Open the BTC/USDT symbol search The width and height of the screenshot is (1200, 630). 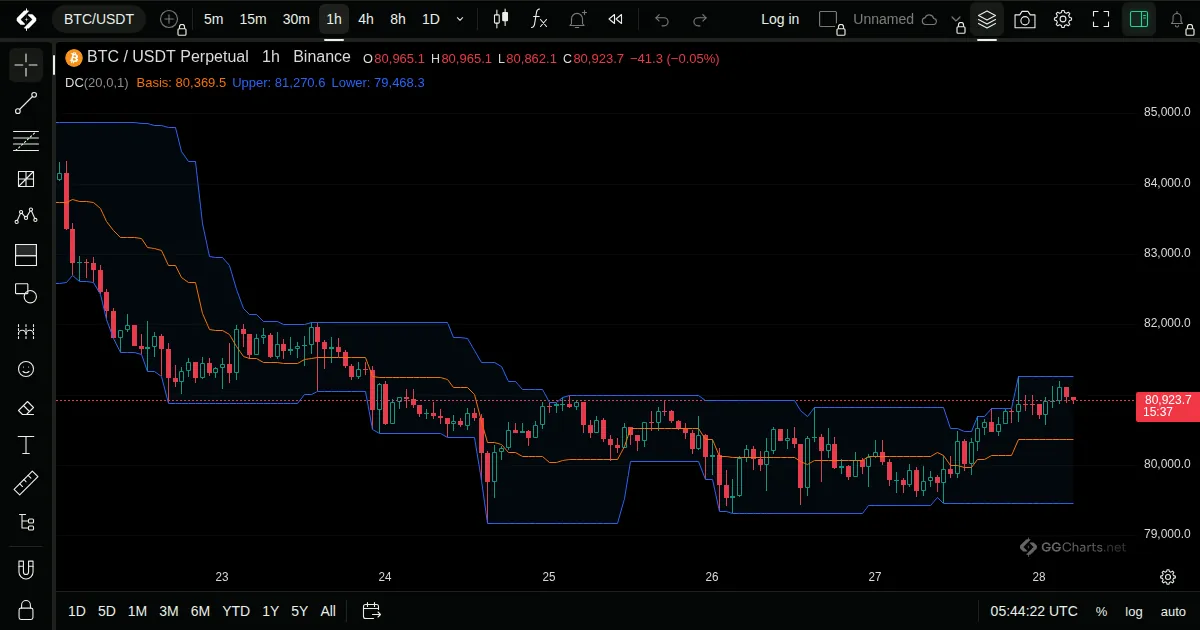99,19
